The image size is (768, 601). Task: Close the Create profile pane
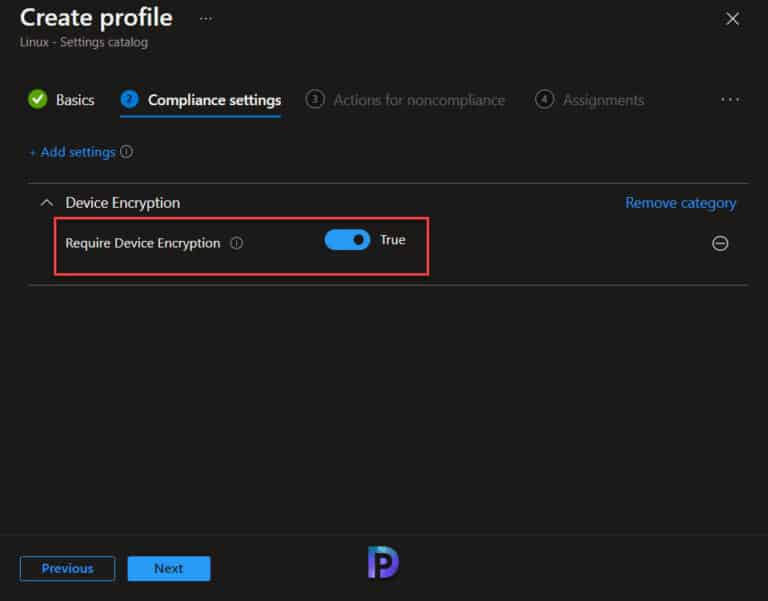732,19
